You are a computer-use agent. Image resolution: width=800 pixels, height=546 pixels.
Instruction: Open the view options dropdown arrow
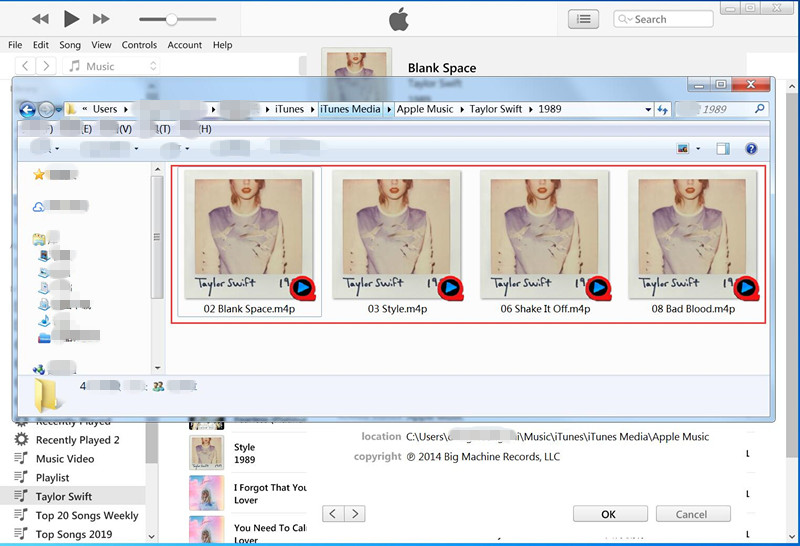click(698, 148)
